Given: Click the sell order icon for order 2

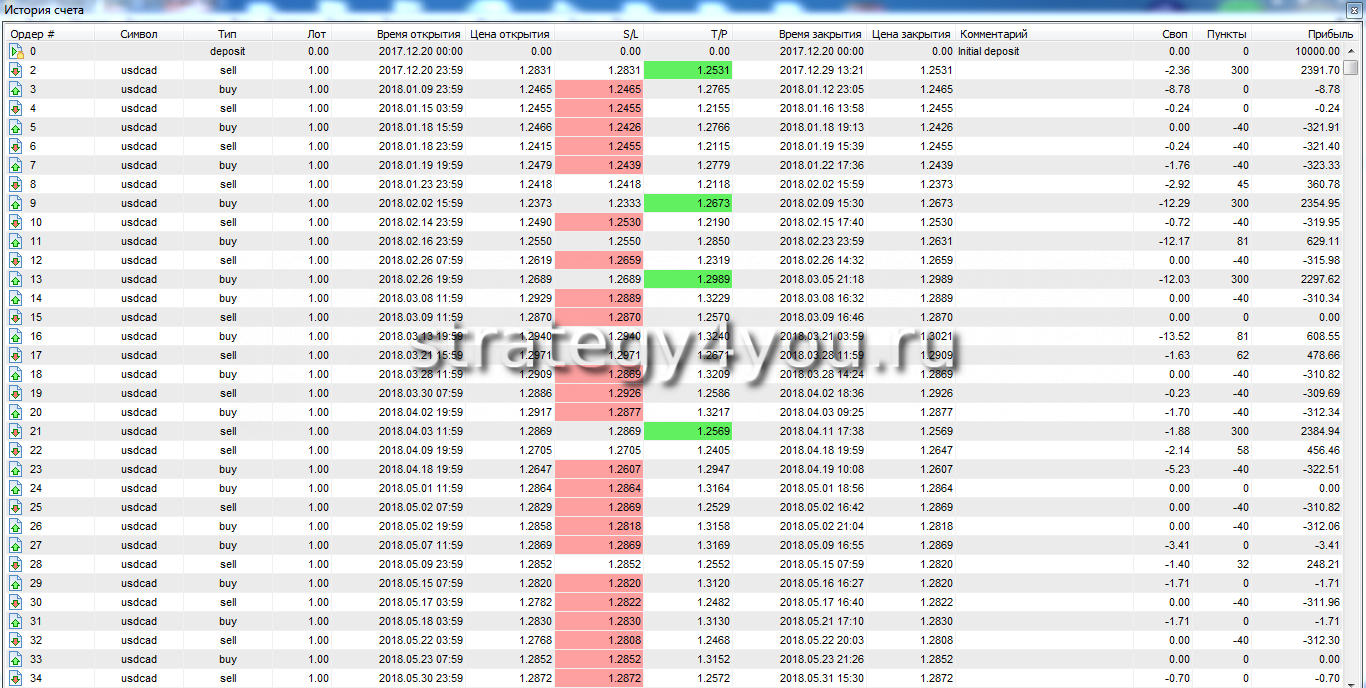Looking at the screenshot, I should point(16,70).
